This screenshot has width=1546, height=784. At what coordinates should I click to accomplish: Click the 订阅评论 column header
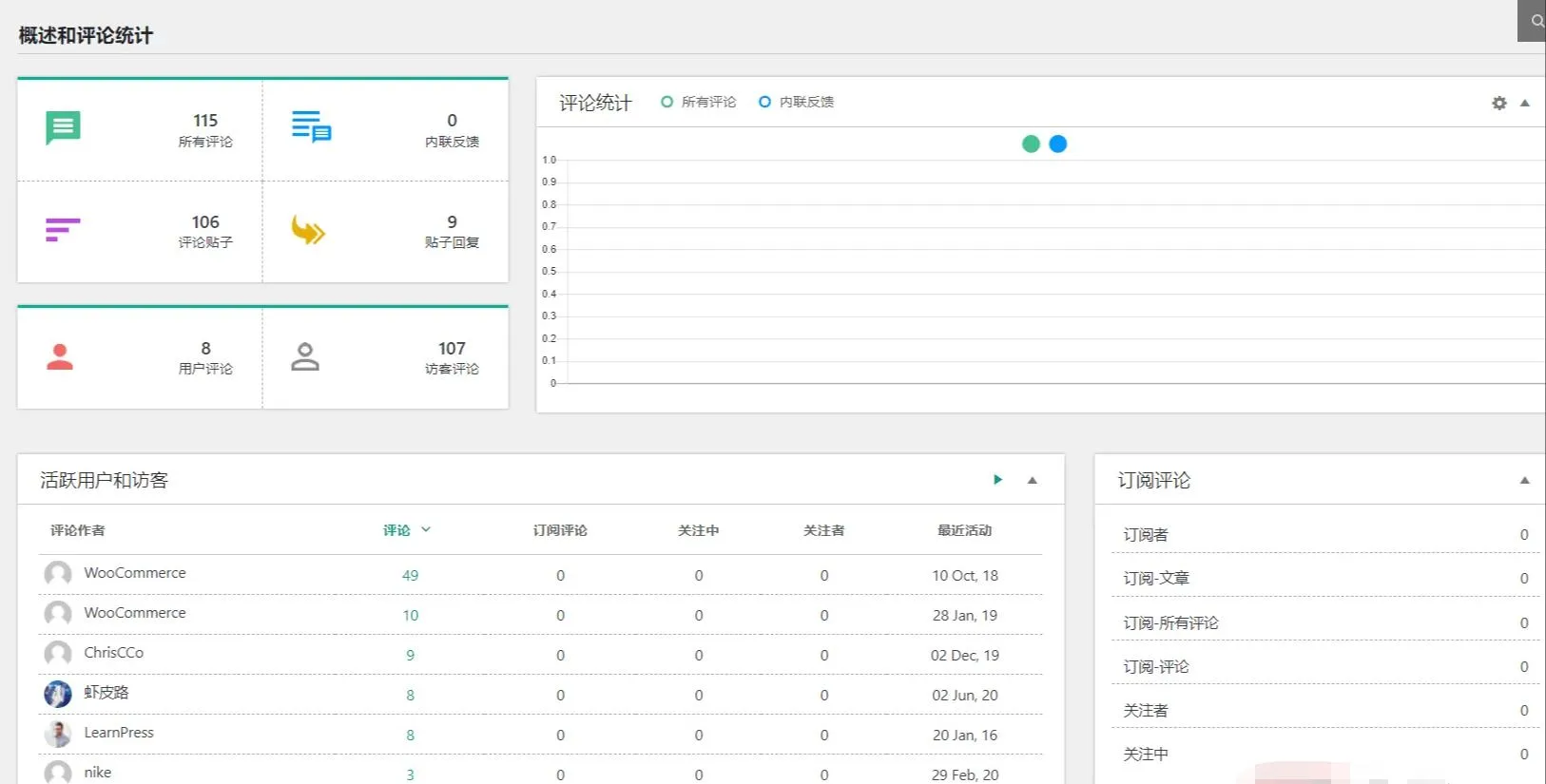point(560,530)
